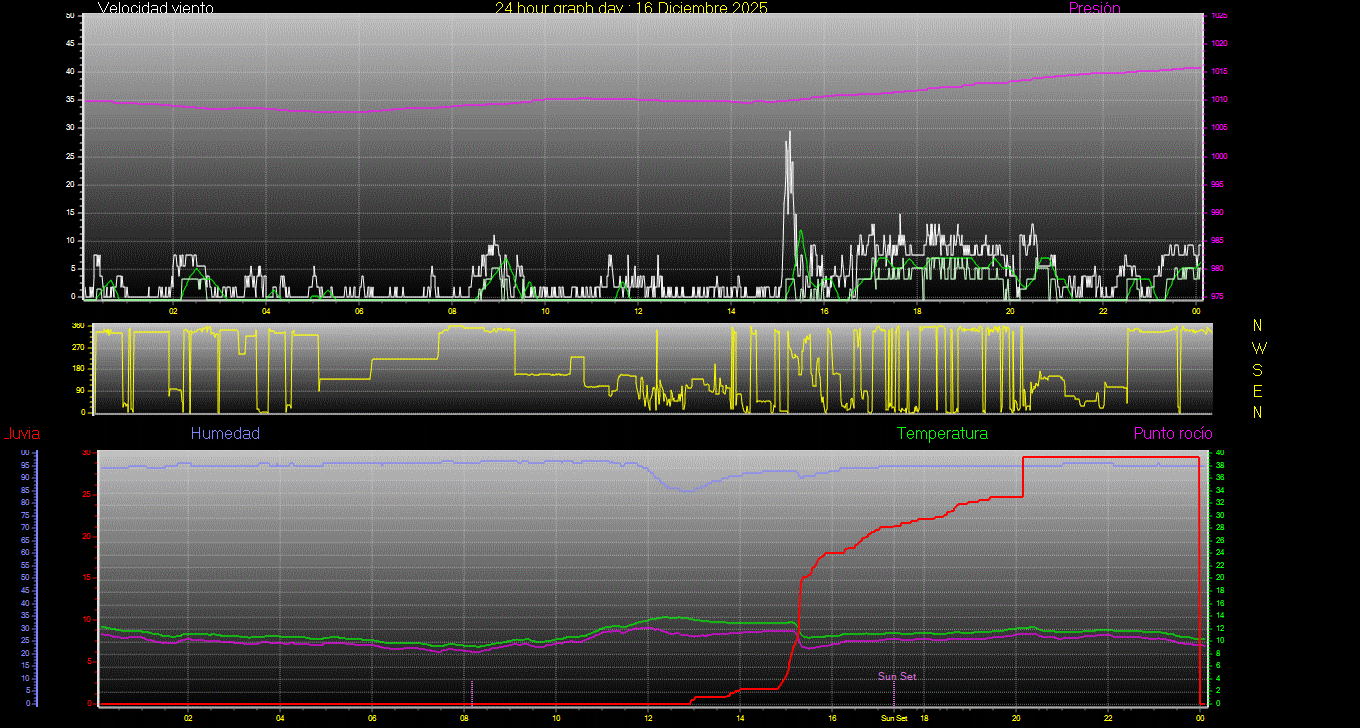Image resolution: width=1360 pixels, height=728 pixels.
Task: Select the 06 hour tick on the bottom chart axis
Action: (x=372, y=718)
